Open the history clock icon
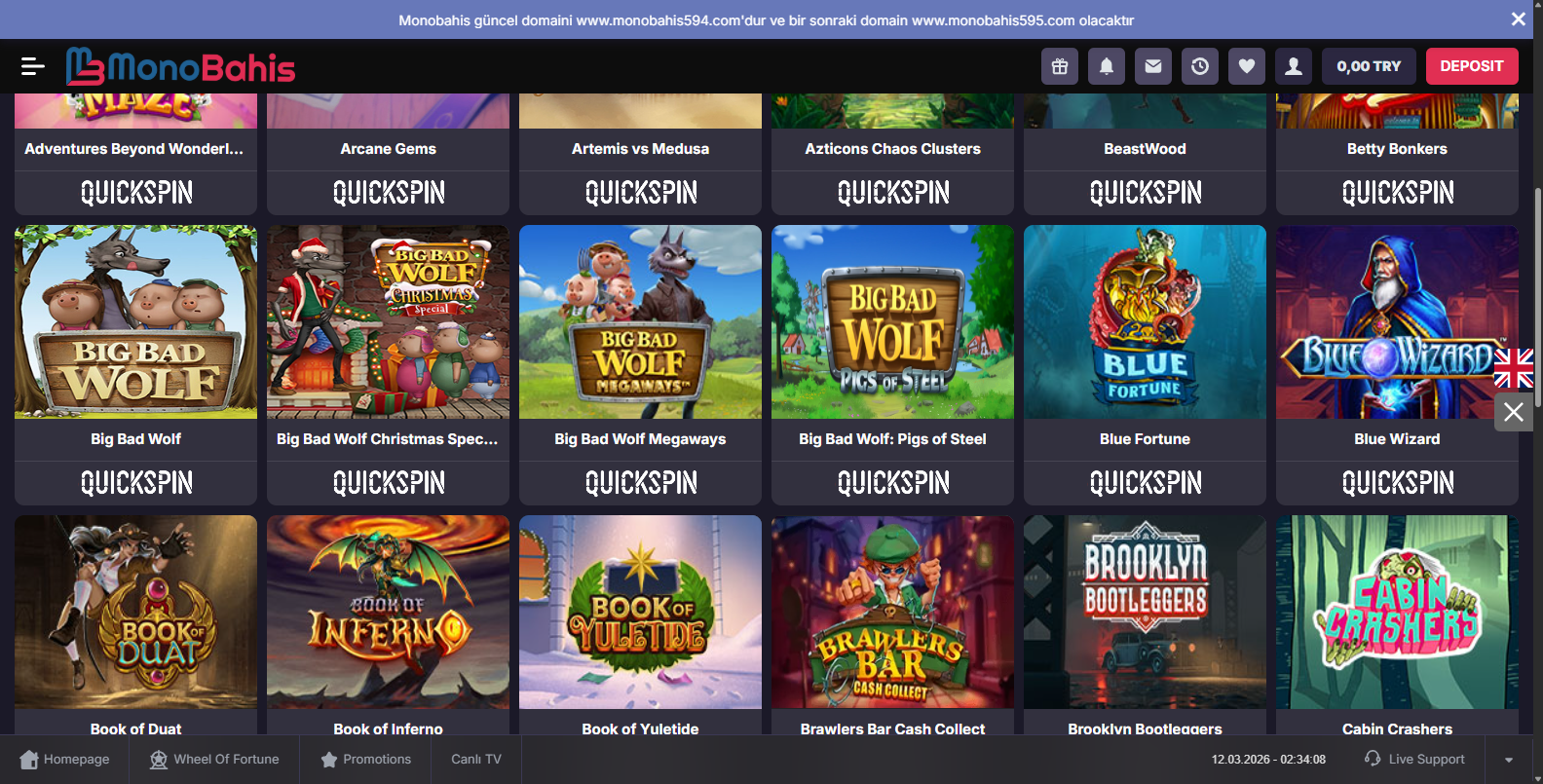1543x784 pixels. point(1199,66)
